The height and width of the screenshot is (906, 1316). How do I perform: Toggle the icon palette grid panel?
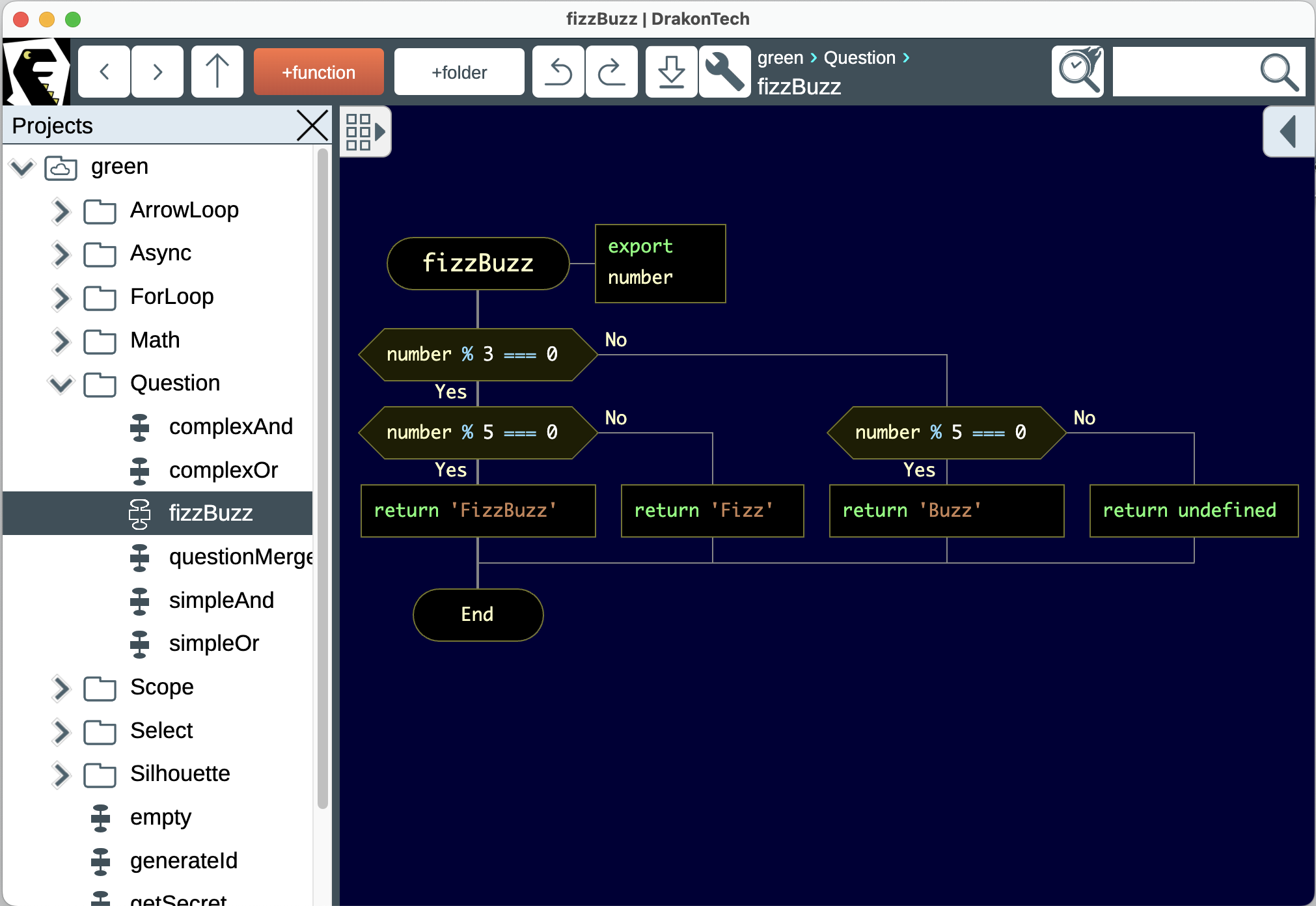click(365, 131)
